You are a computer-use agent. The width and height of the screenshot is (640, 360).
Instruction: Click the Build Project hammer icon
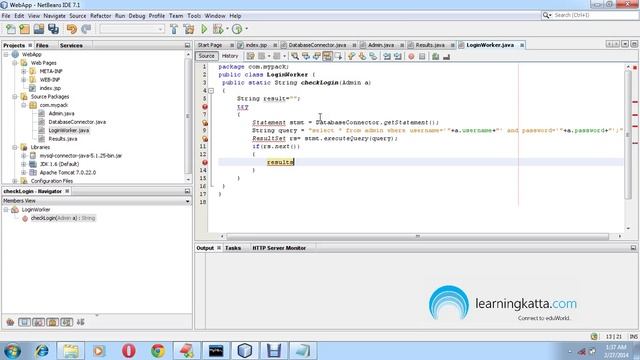coord(174,29)
